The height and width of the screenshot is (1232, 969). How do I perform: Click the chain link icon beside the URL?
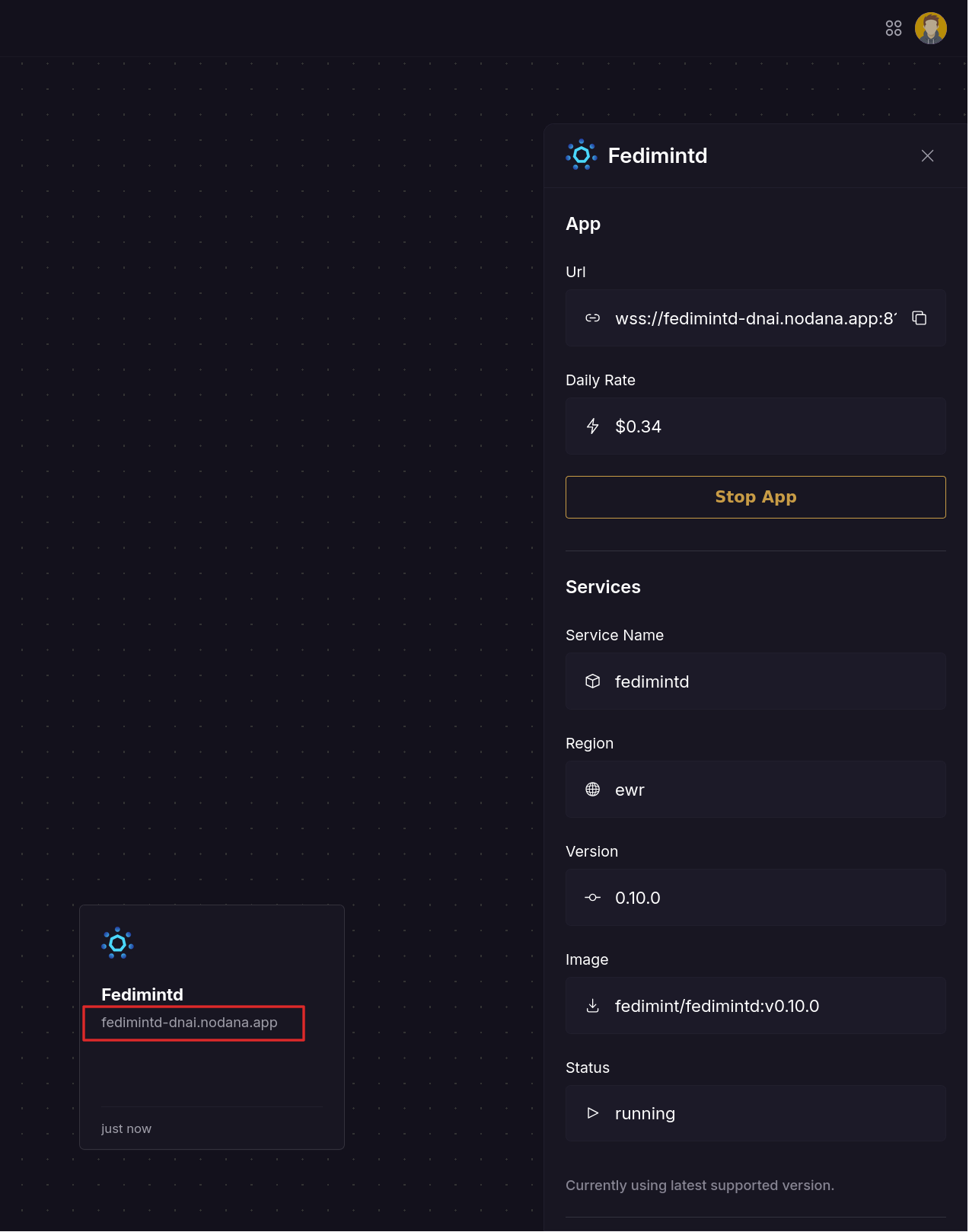point(591,318)
